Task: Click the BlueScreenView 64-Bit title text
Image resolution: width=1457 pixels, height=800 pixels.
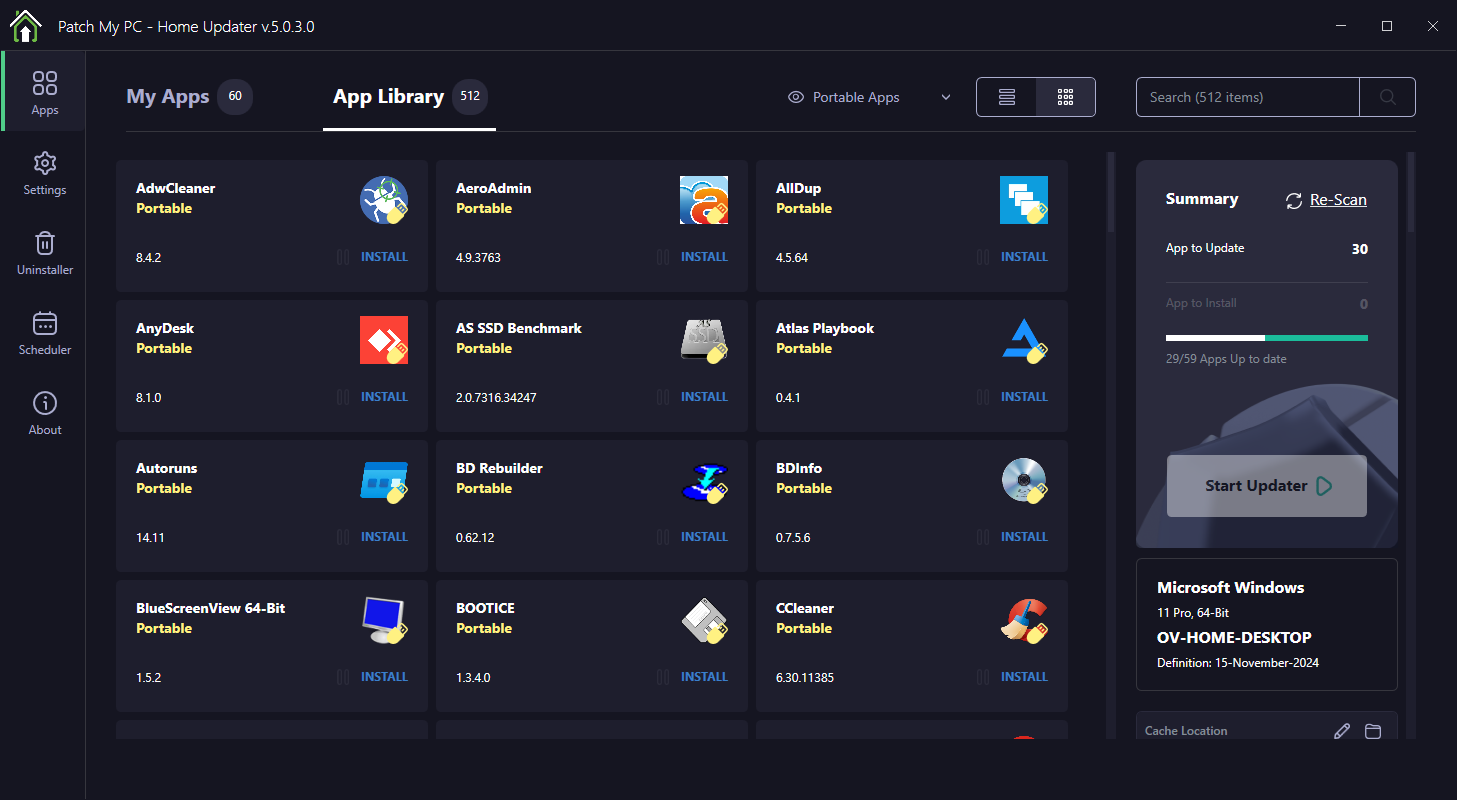Action: tap(211, 608)
